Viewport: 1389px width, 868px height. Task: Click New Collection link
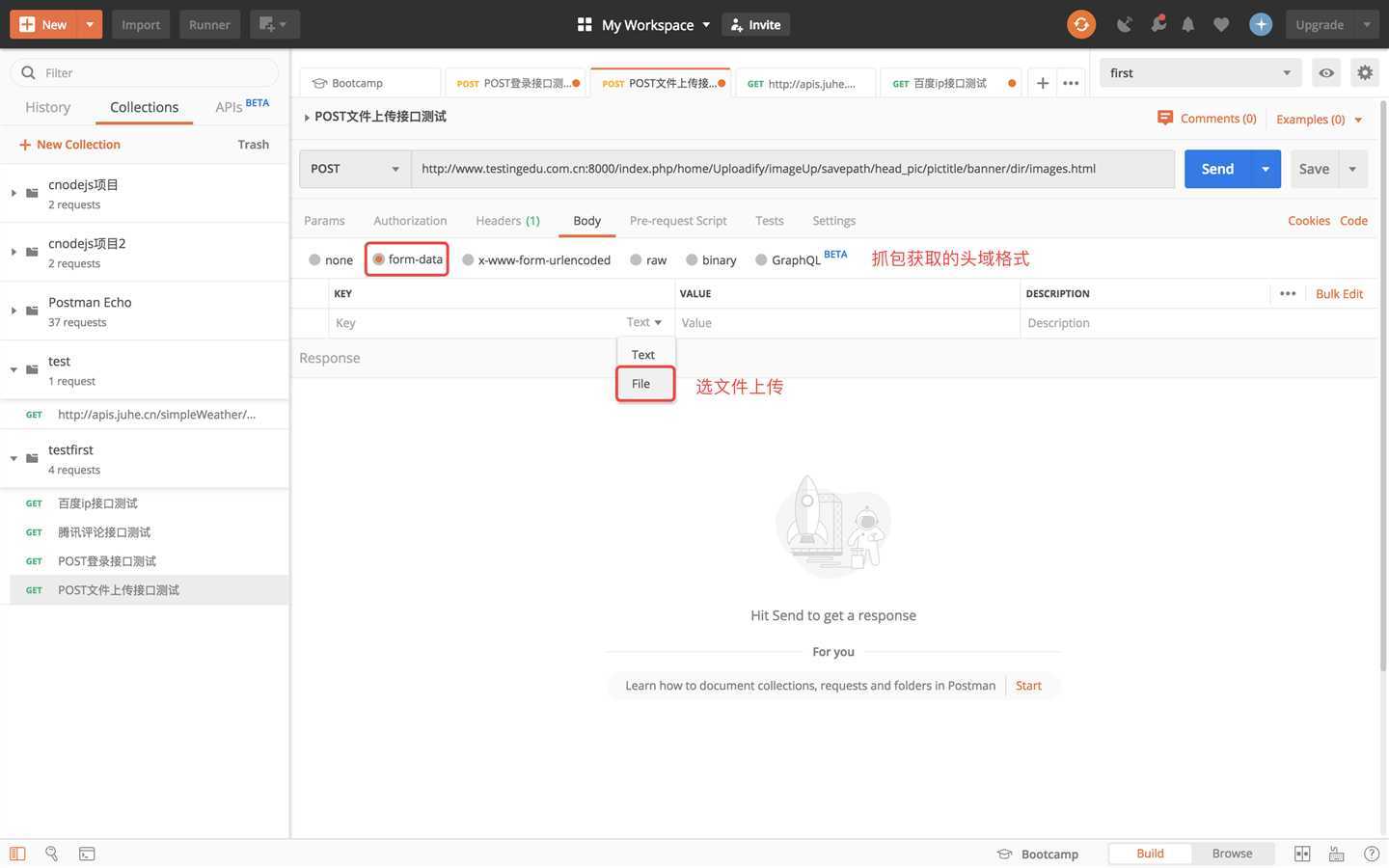(69, 145)
